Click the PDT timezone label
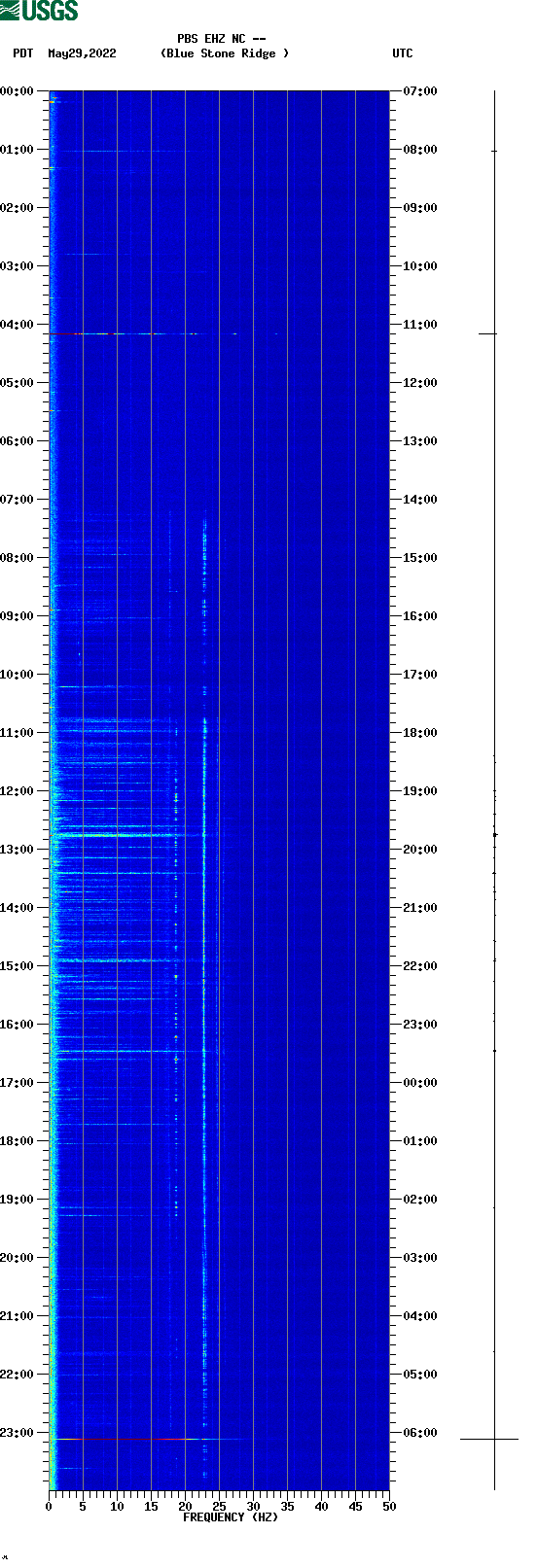The image size is (537, 1568). point(23,53)
